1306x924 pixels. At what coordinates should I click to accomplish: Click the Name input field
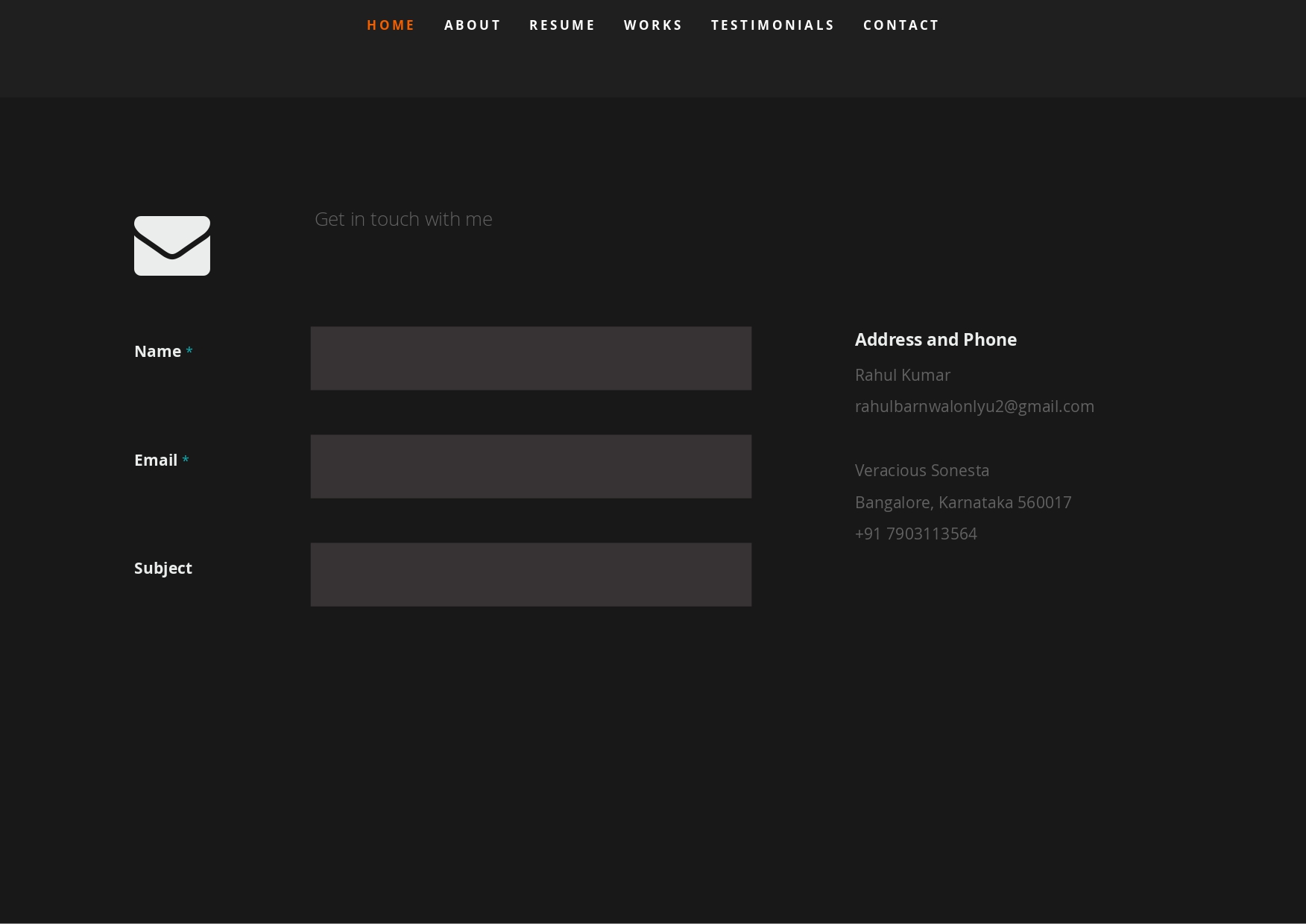click(531, 358)
